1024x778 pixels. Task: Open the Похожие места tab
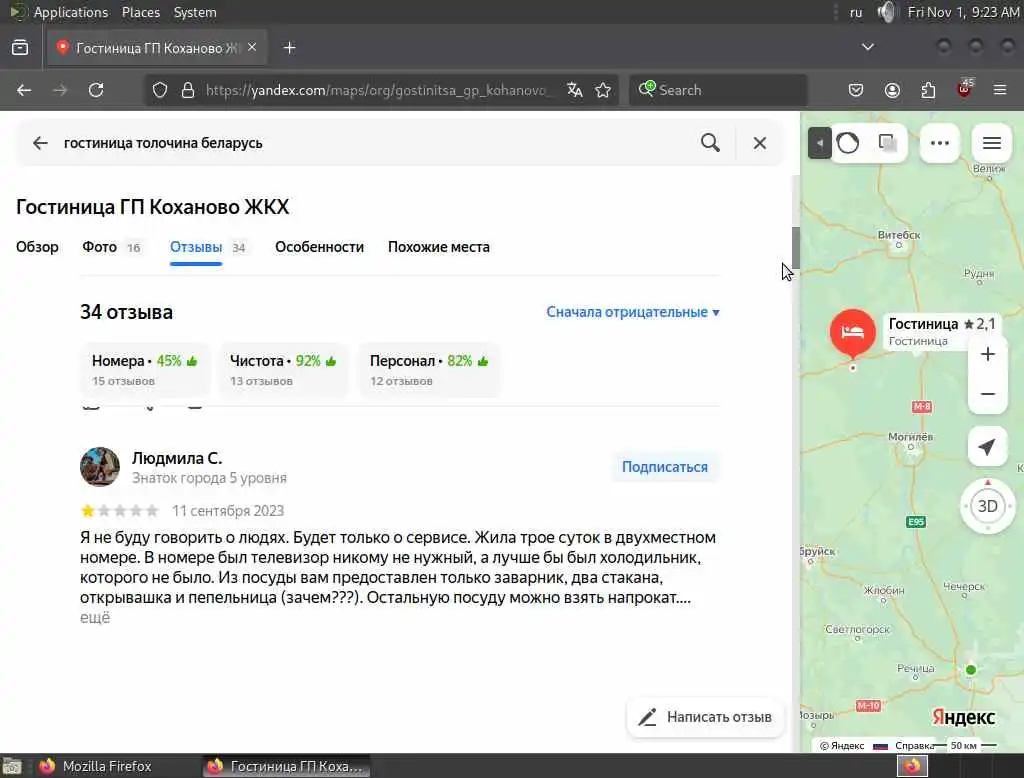(439, 247)
